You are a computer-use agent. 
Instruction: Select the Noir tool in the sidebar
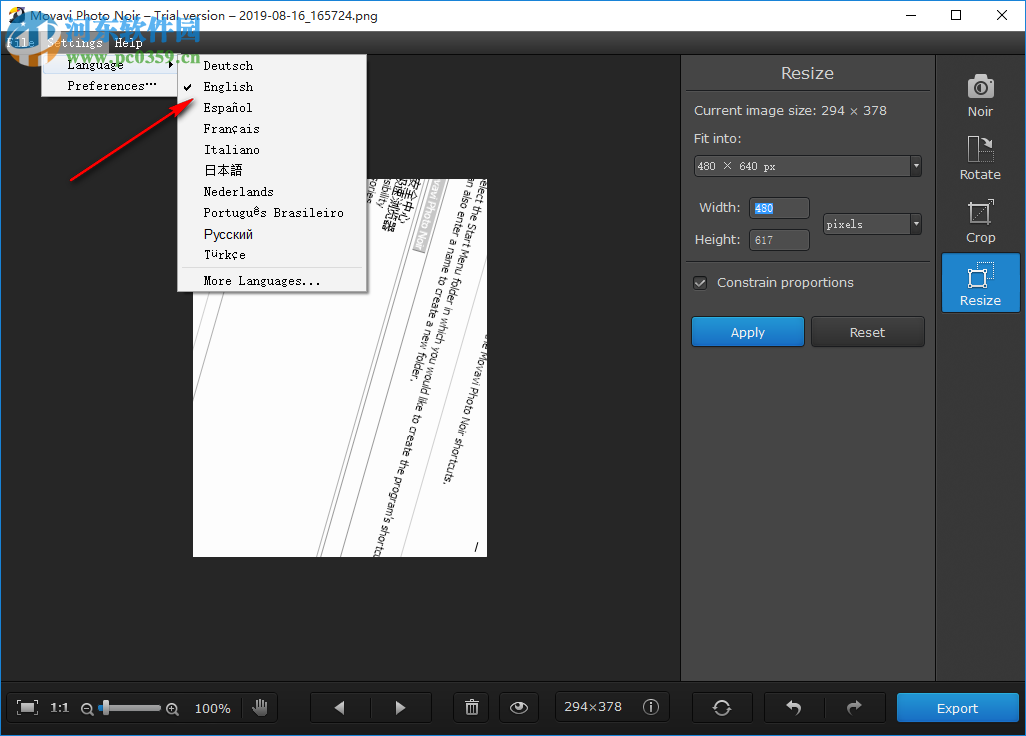(979, 95)
